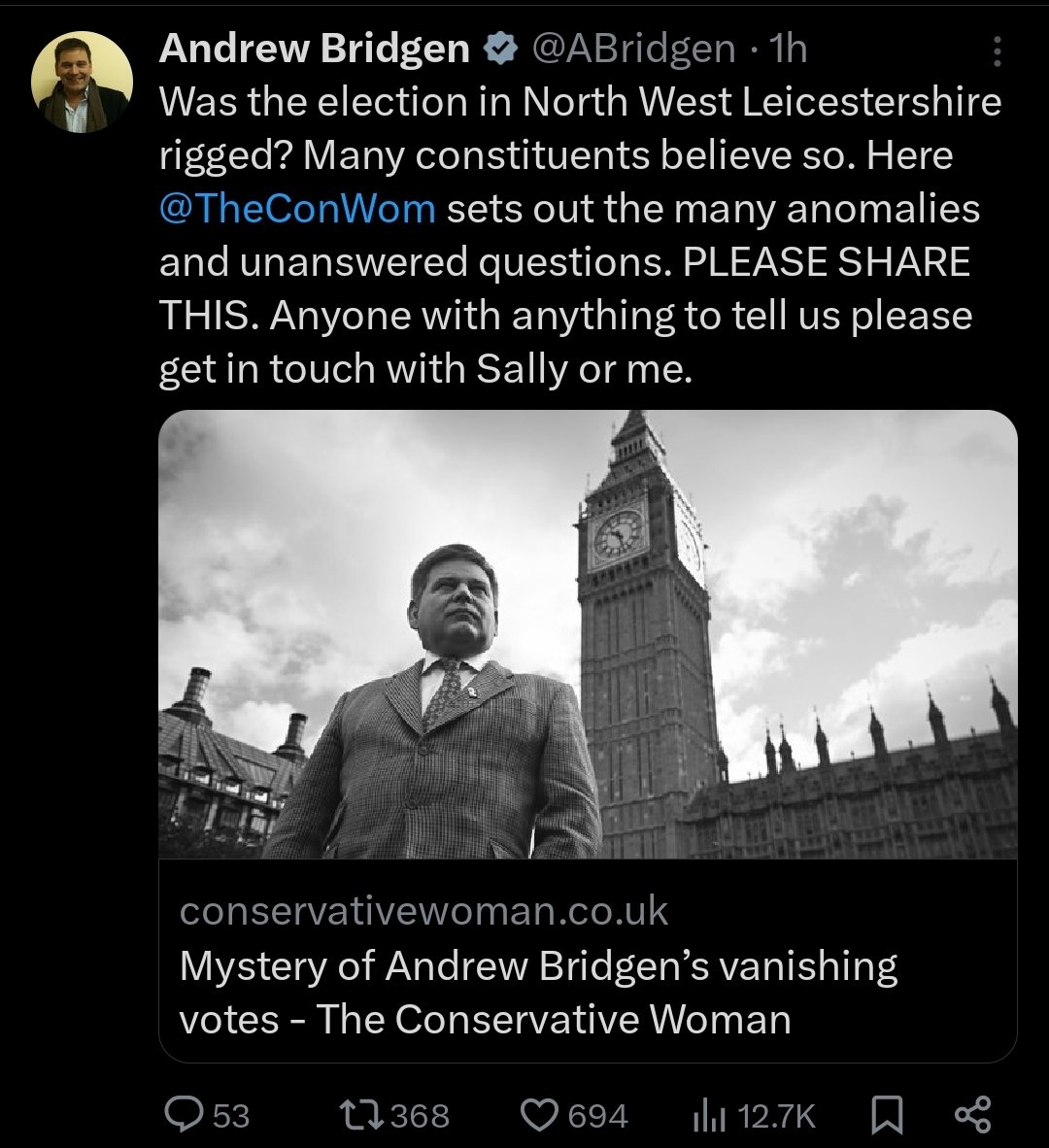Image resolution: width=1049 pixels, height=1148 pixels.
Task: Click the 368 reposts count
Action: tap(421, 1116)
